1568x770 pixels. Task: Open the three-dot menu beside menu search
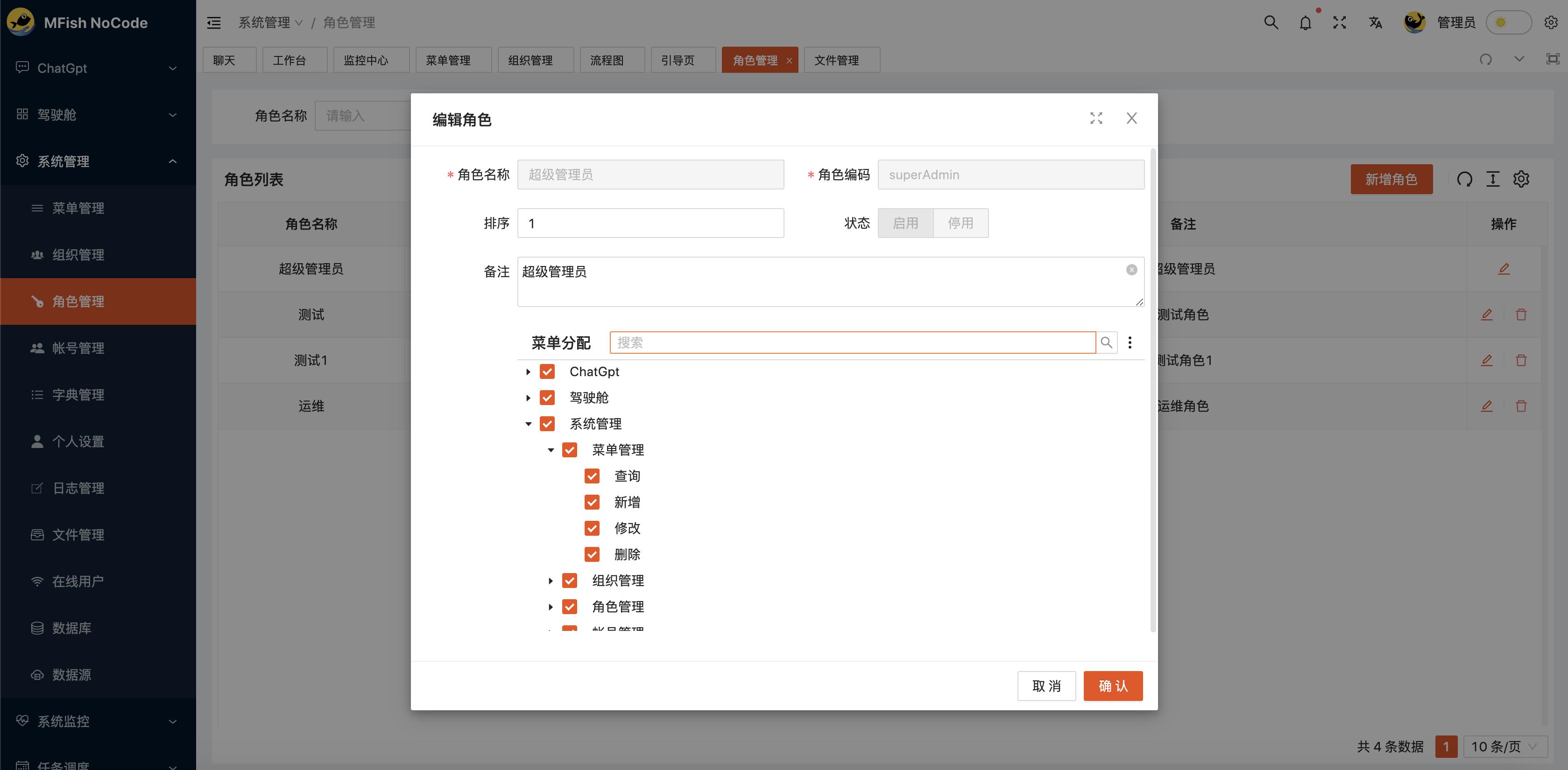point(1130,343)
